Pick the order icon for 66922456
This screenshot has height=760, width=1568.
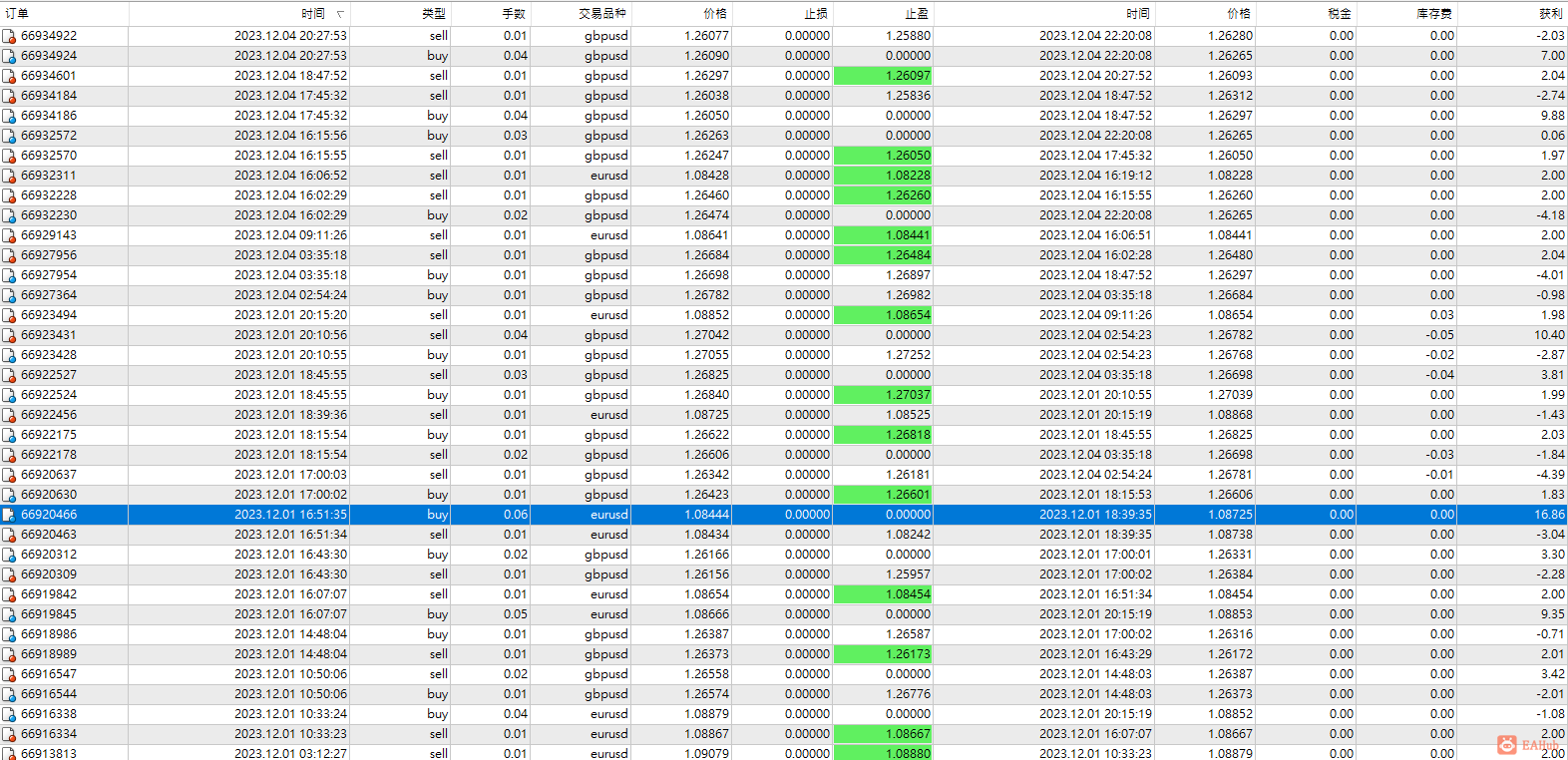(x=9, y=415)
